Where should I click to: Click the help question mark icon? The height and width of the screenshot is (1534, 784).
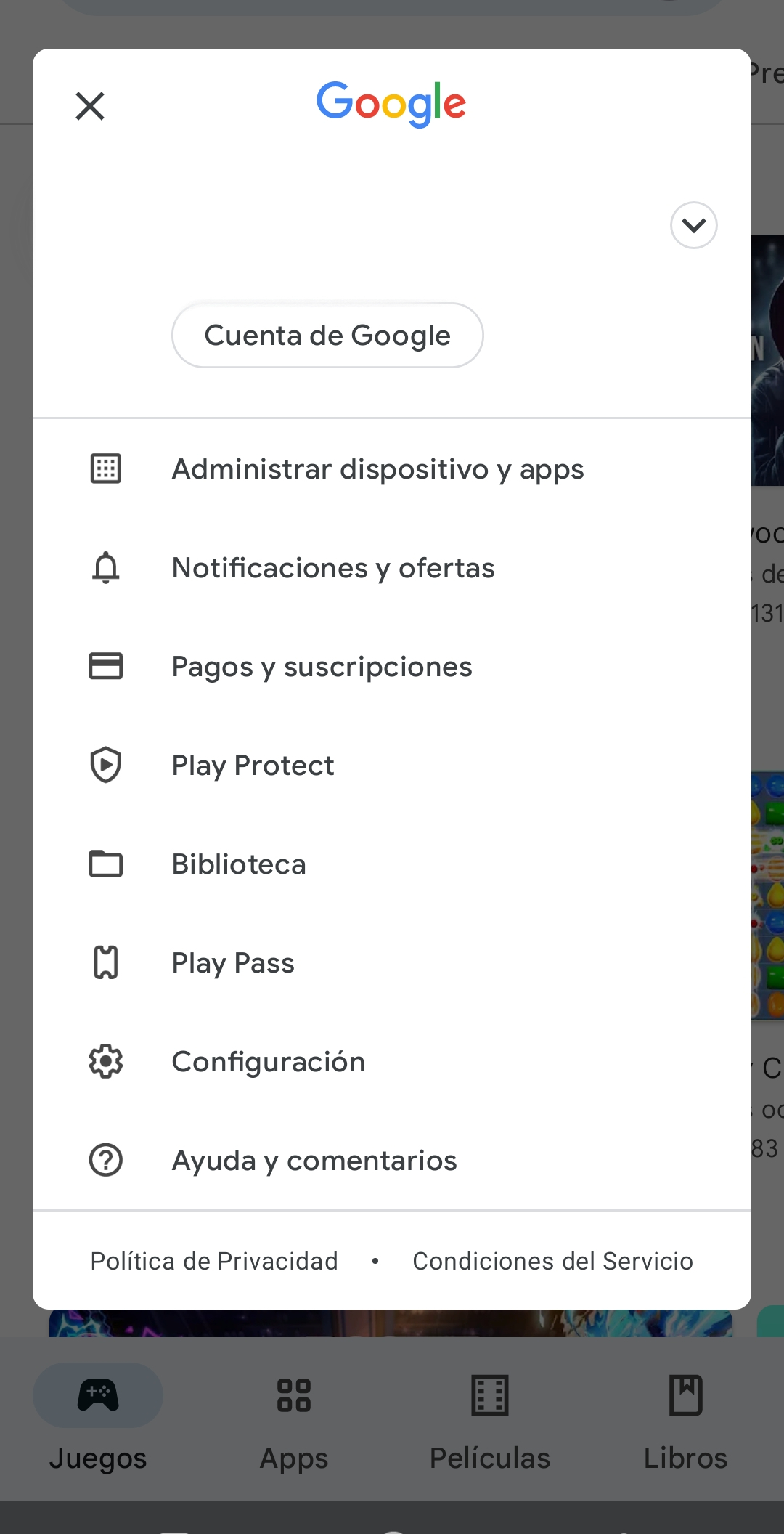coord(106,1160)
